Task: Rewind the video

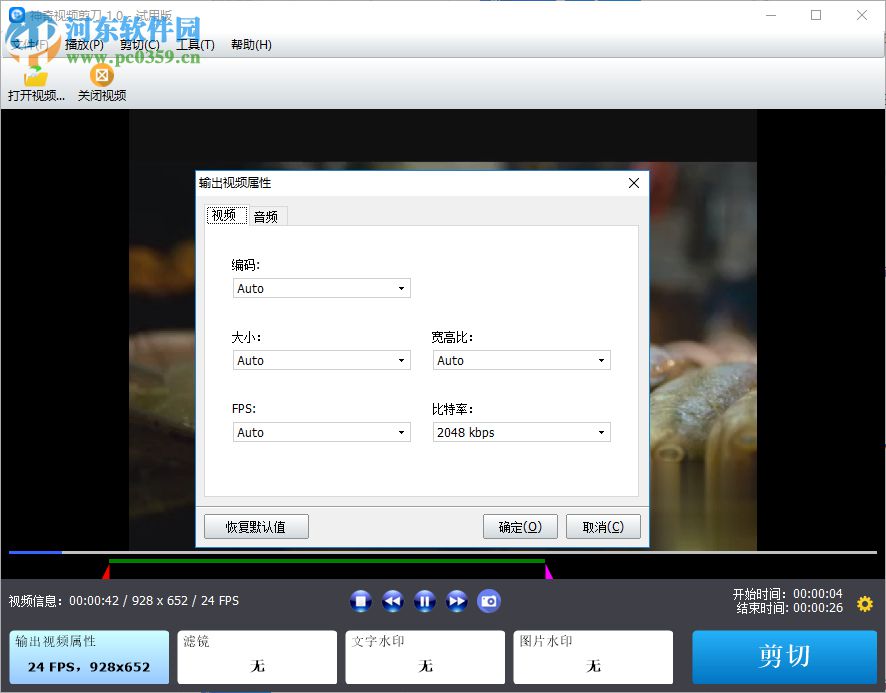Action: click(393, 601)
